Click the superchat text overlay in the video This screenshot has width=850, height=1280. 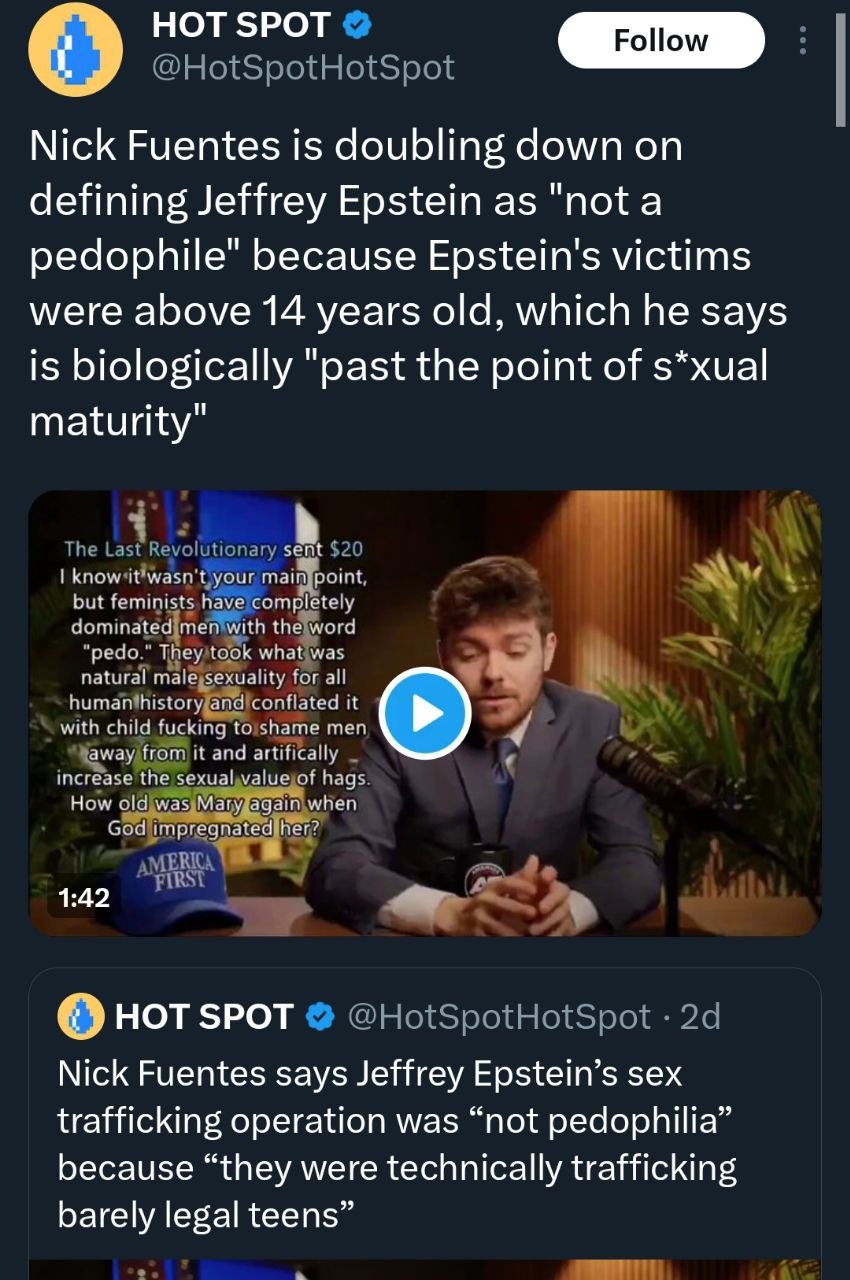(212, 690)
